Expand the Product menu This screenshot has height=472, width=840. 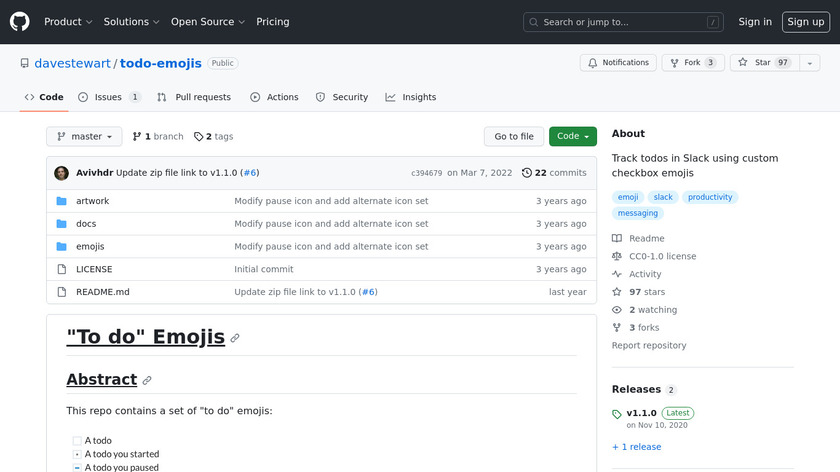pos(68,22)
